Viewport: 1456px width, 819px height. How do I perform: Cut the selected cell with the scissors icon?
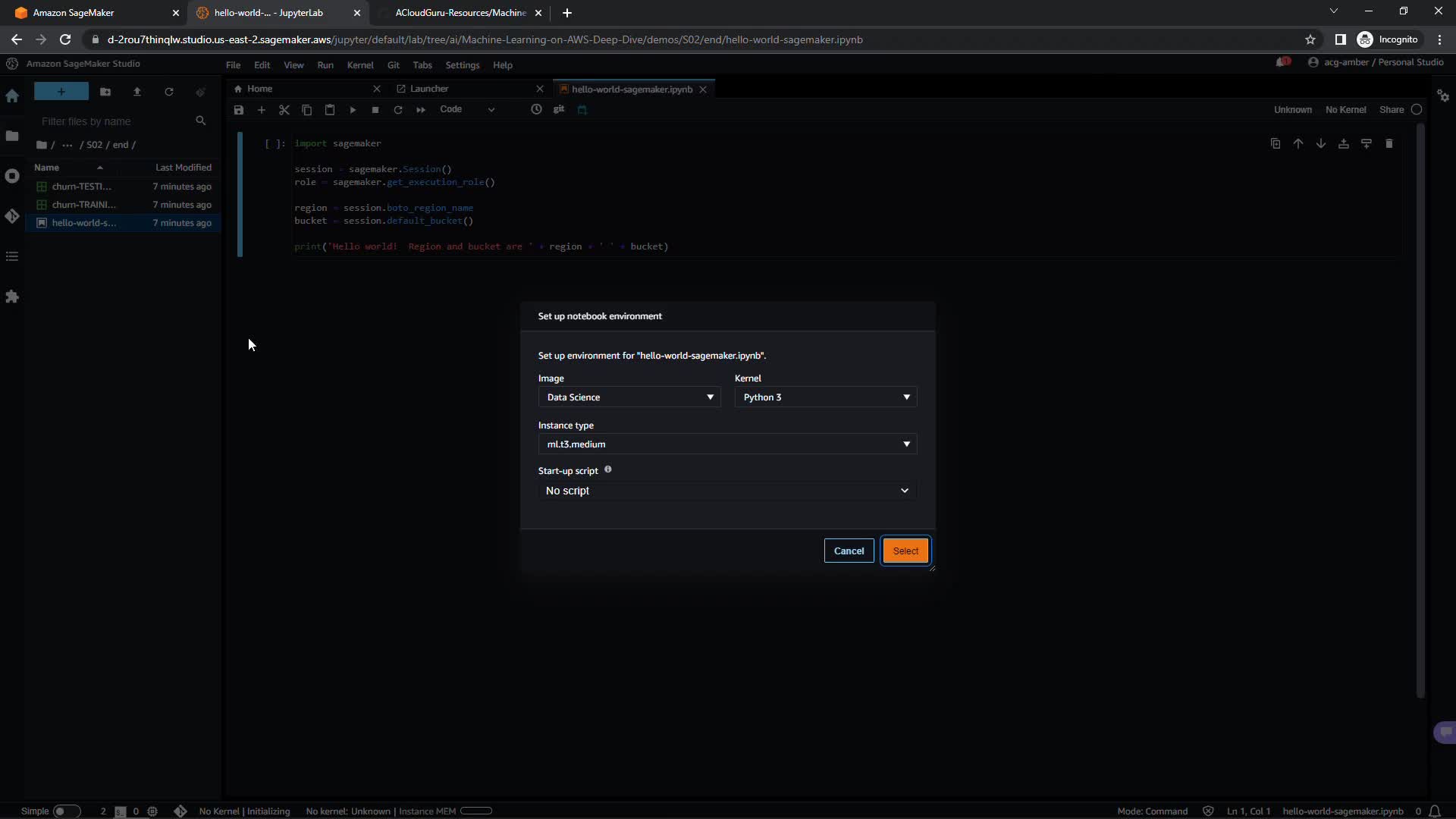[x=284, y=110]
